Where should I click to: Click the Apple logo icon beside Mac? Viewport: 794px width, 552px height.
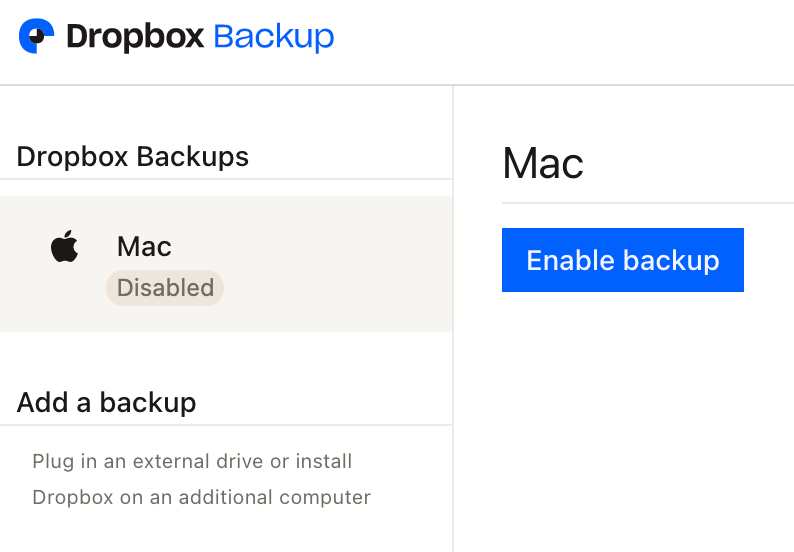[65, 246]
